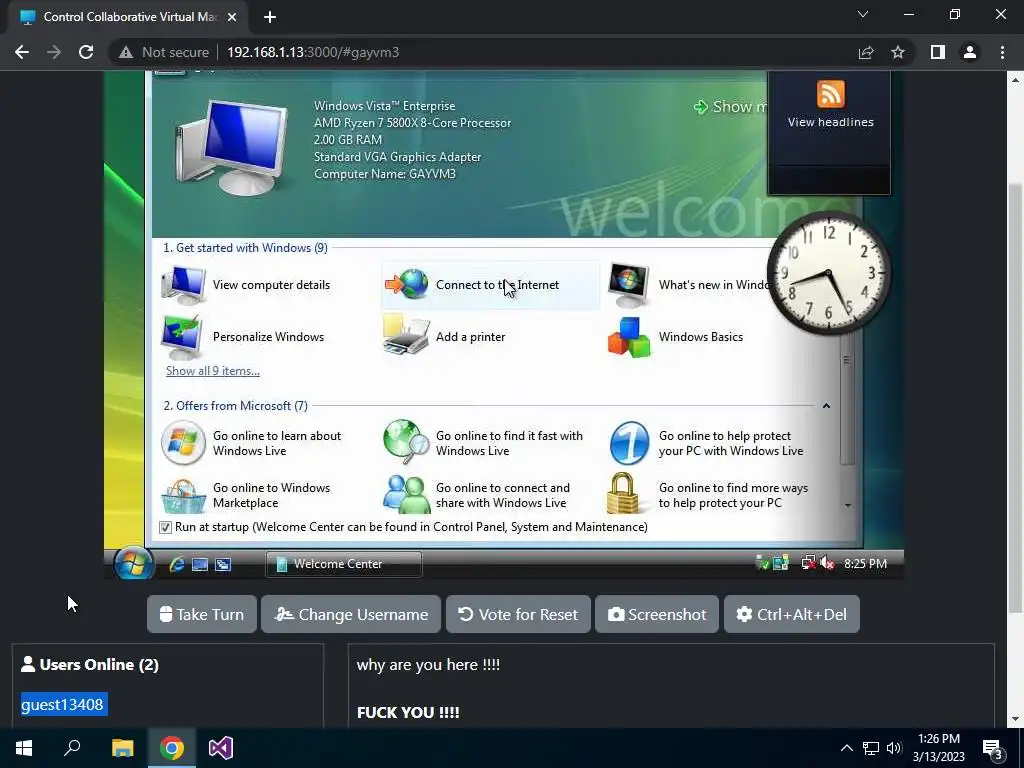This screenshot has width=1024, height=768.
Task: Click share this page icon
Action: [866, 52]
